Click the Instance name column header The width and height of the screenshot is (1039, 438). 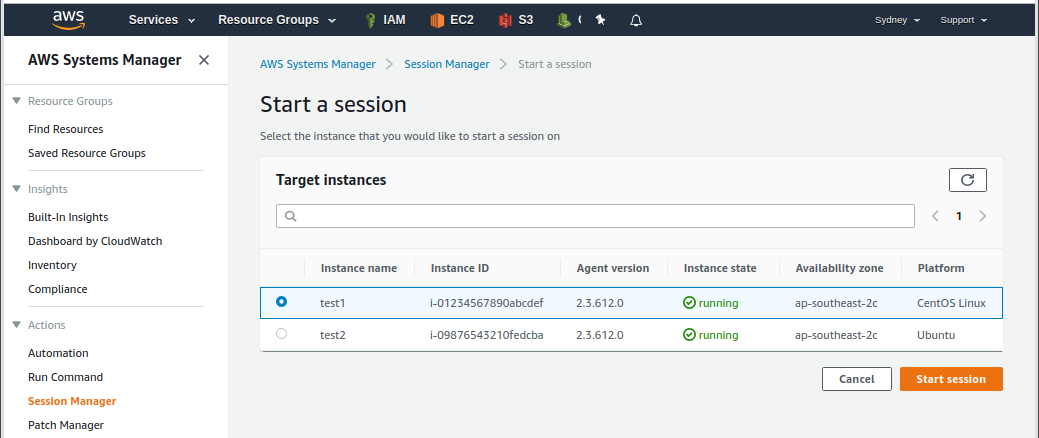coord(359,268)
